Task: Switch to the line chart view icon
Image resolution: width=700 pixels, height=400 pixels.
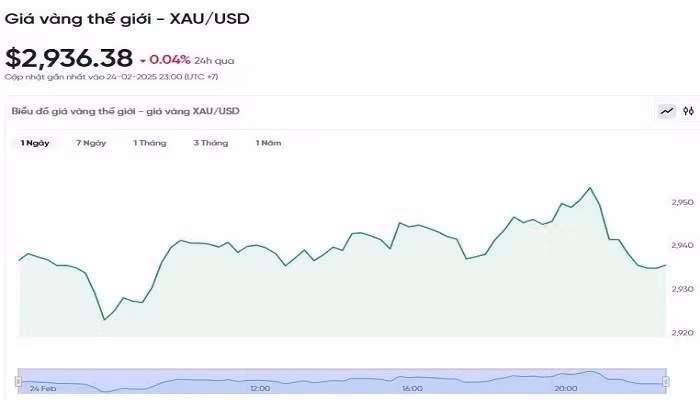Action: [x=667, y=111]
